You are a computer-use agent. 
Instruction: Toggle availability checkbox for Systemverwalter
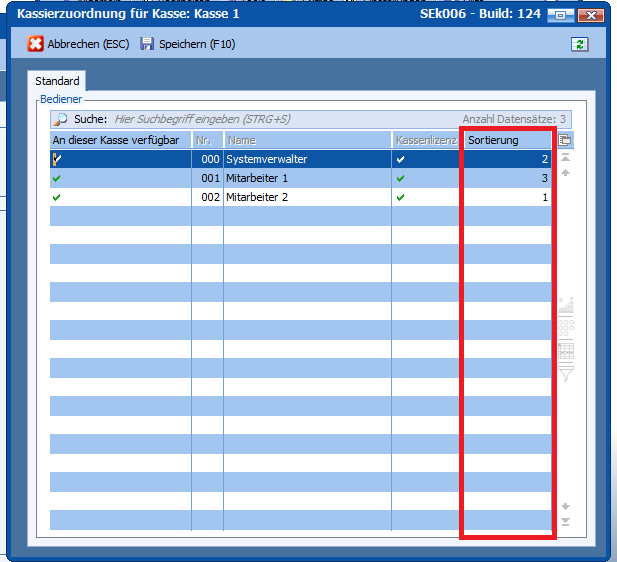[57, 159]
